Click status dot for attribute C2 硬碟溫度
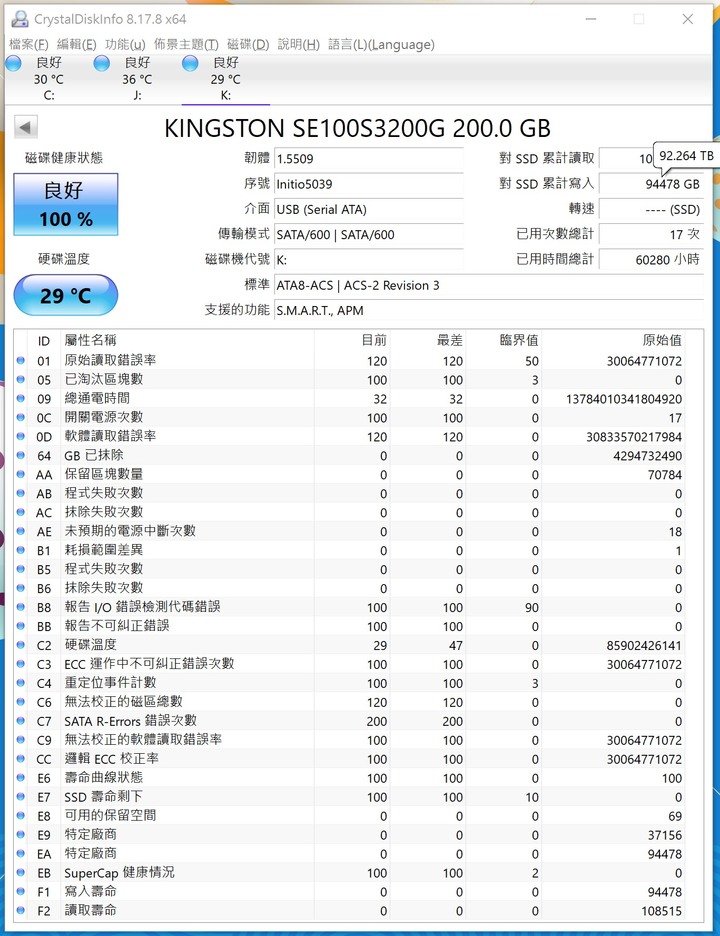Image resolution: width=720 pixels, height=936 pixels. [x=21, y=645]
